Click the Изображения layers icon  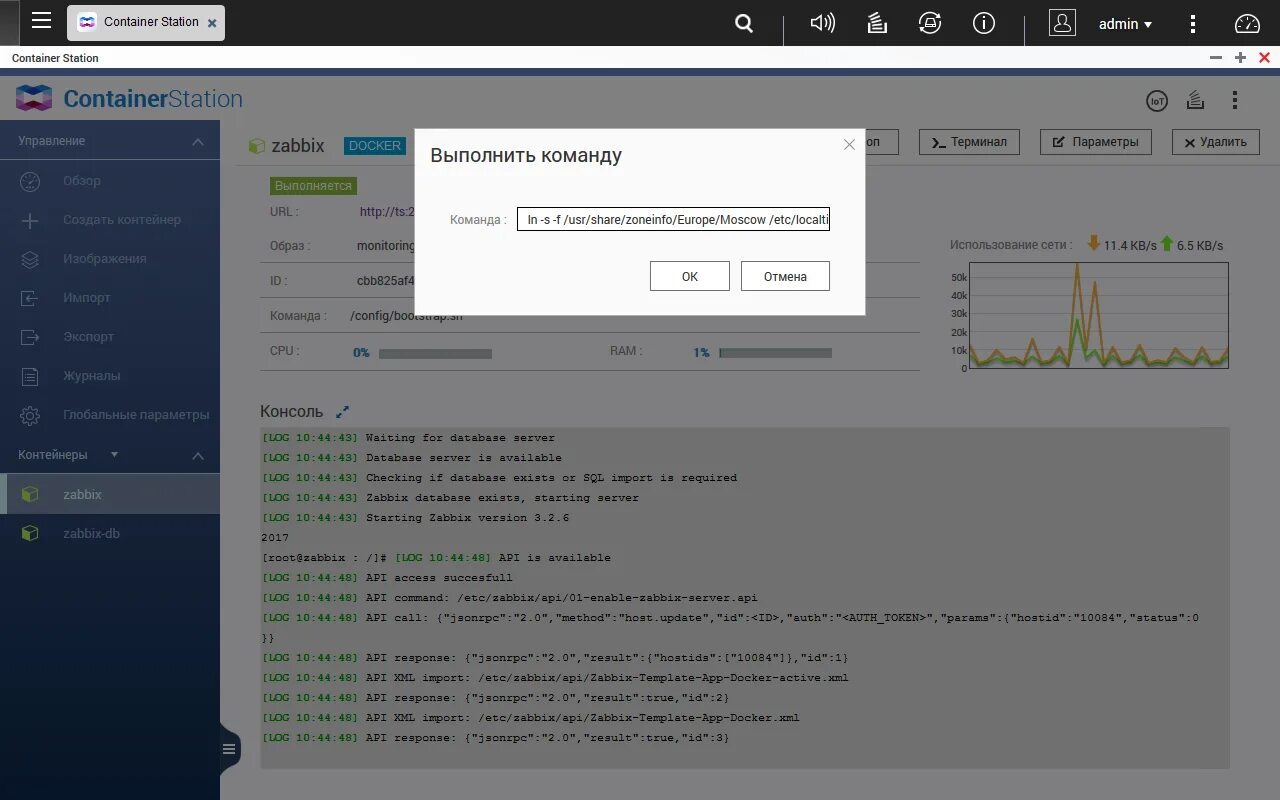pos(30,259)
